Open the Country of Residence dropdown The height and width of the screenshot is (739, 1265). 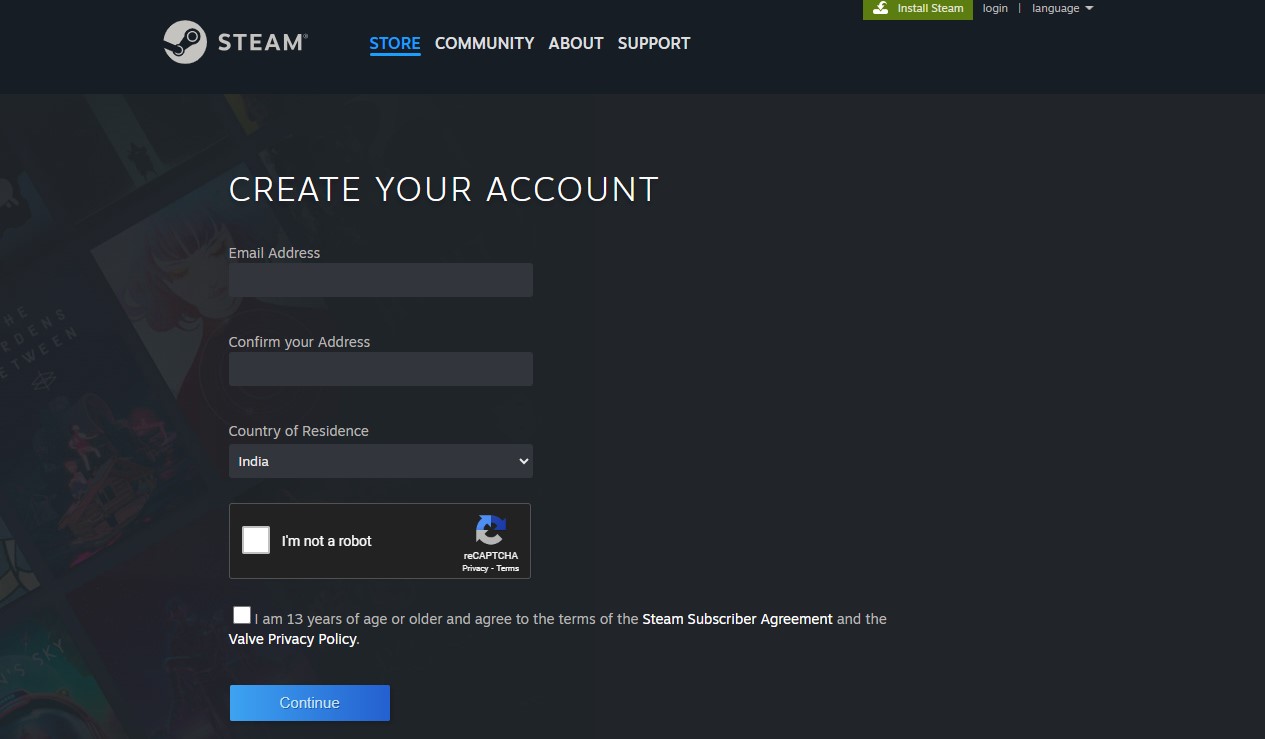(380, 461)
